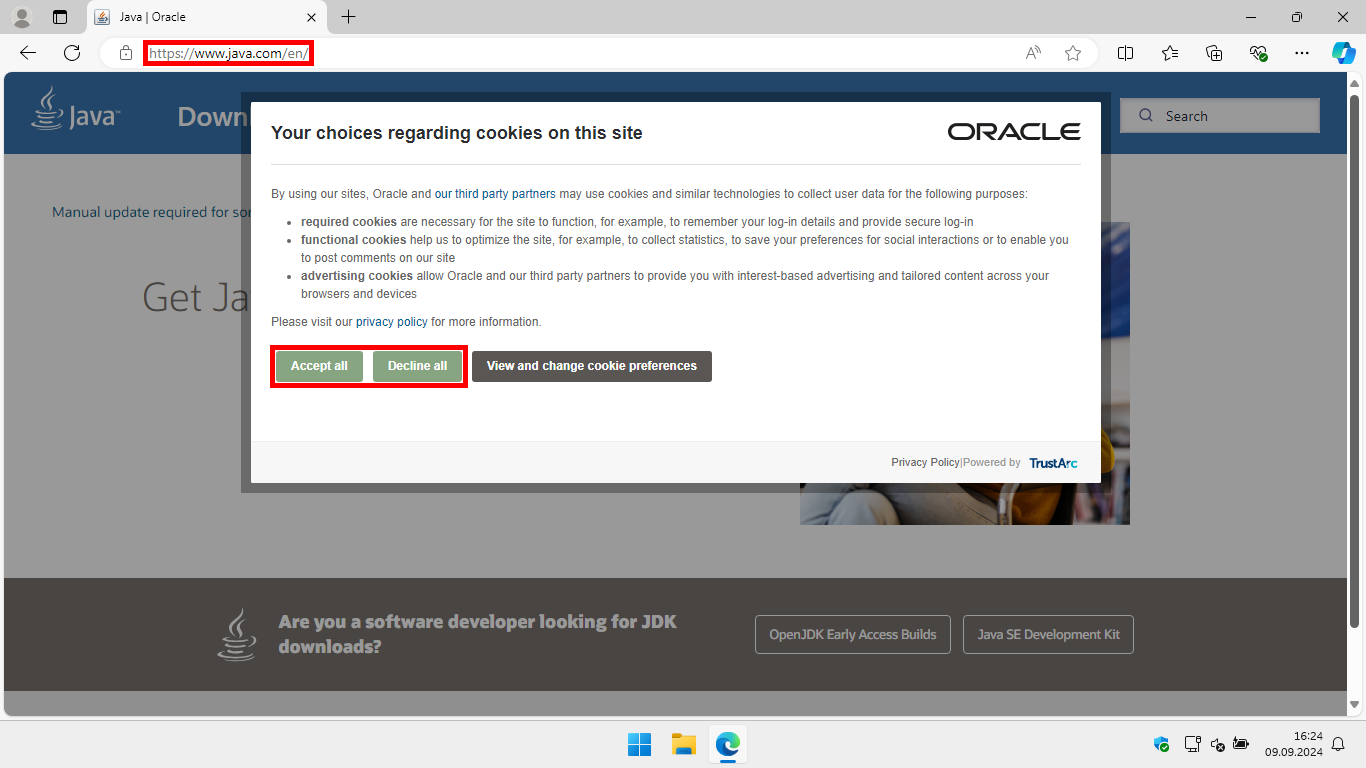Open Edge Settings and more menu
Viewport: 1366px width, 768px height.
pyautogui.click(x=1301, y=53)
